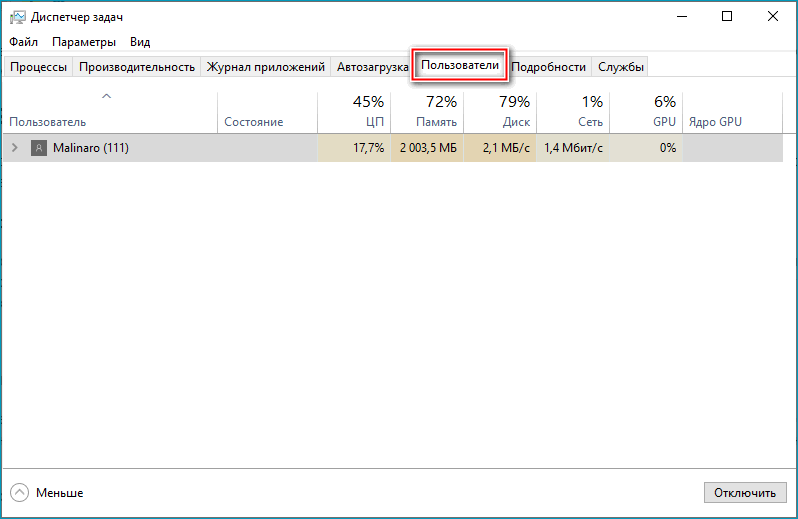Open the Журнал приложений tab
798x519 pixels.
pos(266,67)
